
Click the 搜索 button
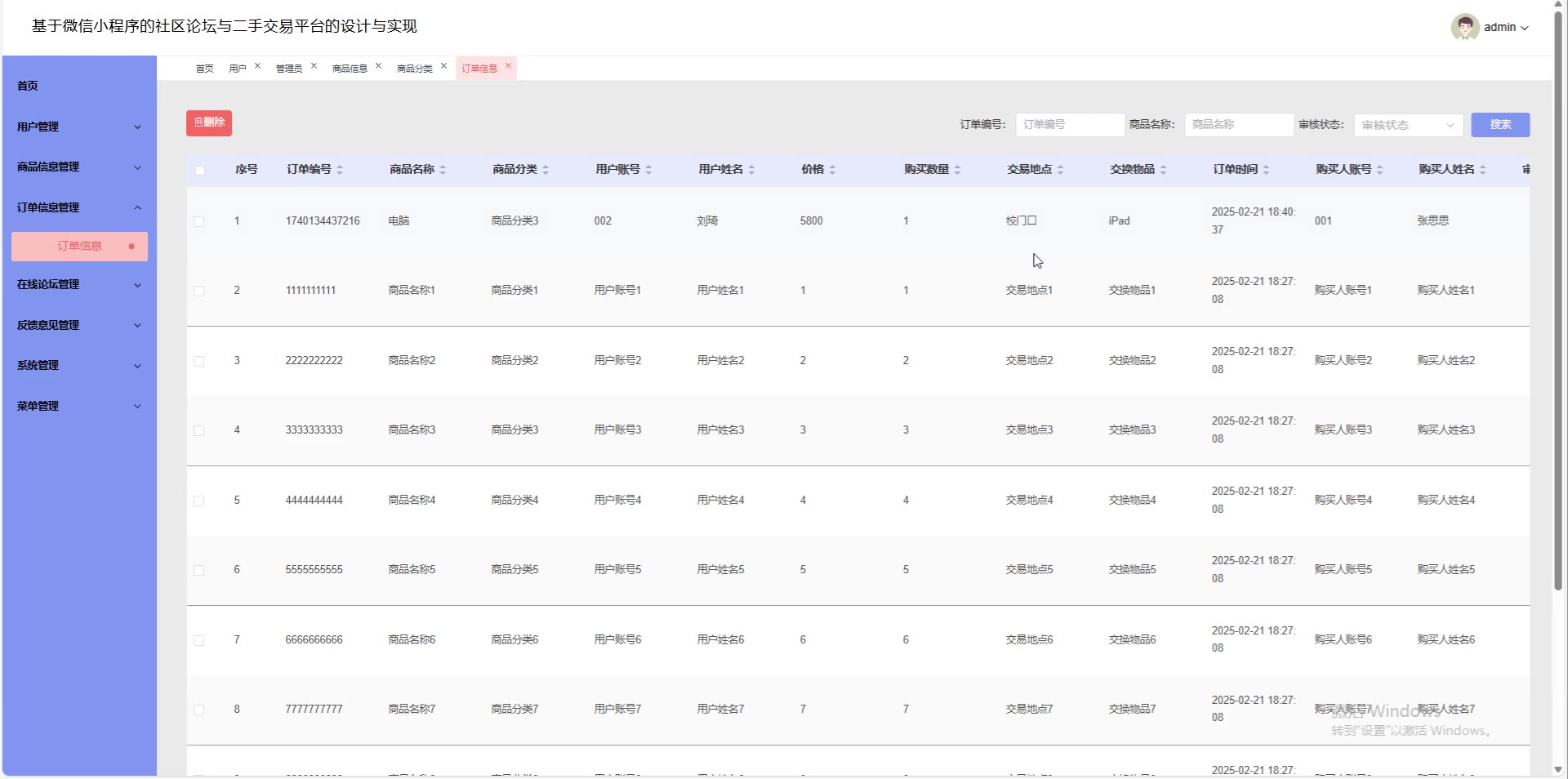pos(1500,125)
